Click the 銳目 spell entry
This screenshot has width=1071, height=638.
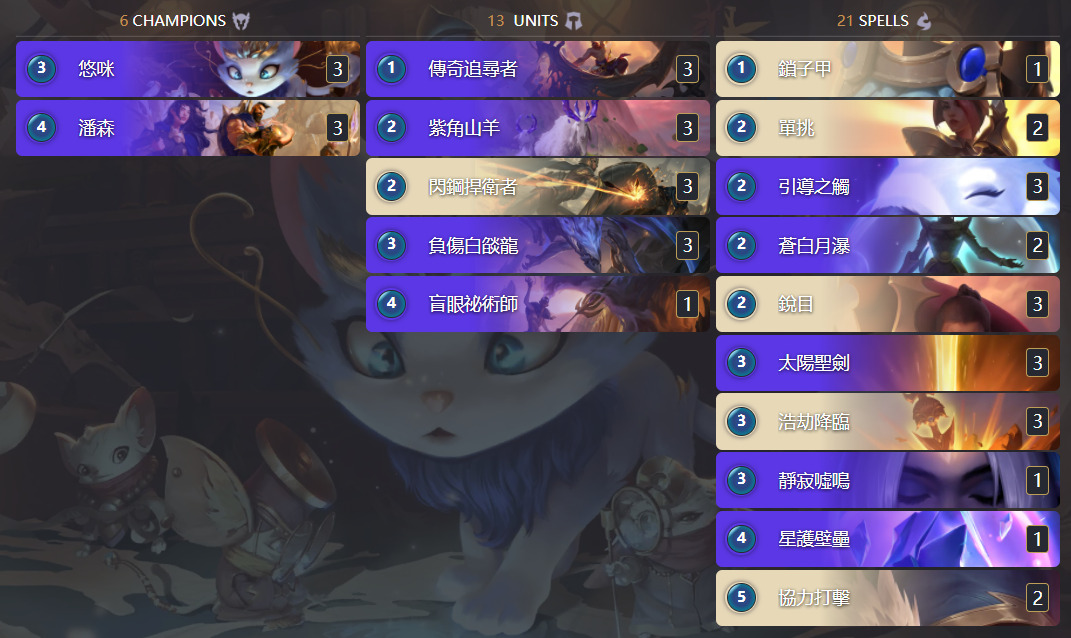point(887,304)
